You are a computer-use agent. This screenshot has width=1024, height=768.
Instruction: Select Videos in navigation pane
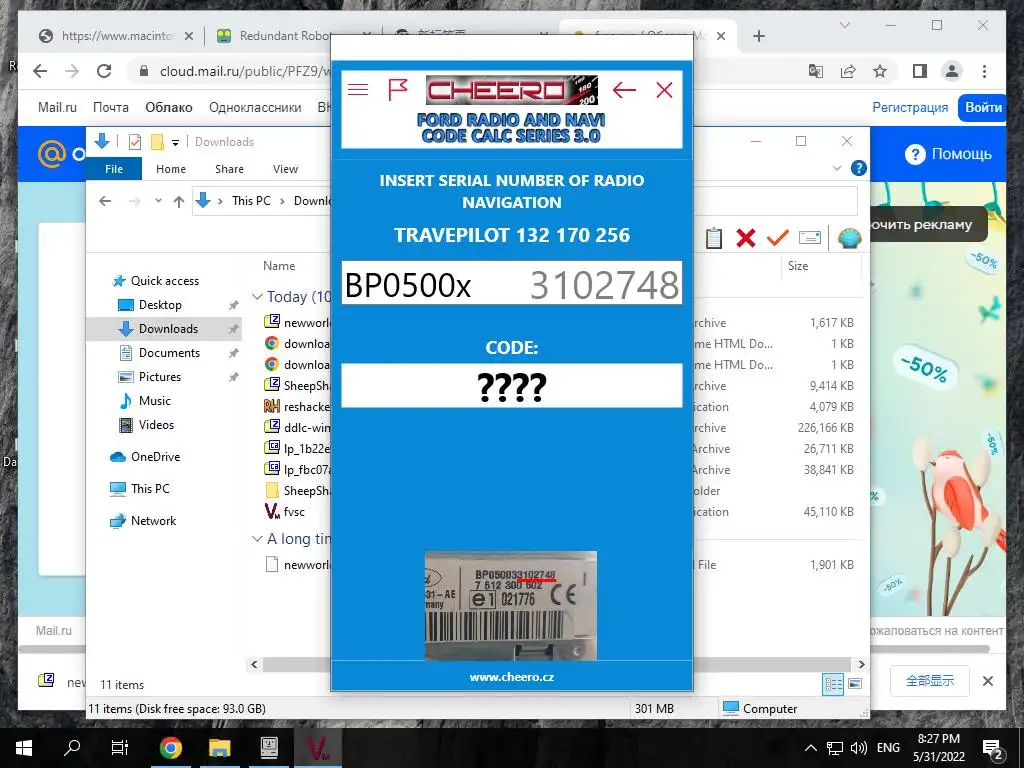(x=146, y=425)
